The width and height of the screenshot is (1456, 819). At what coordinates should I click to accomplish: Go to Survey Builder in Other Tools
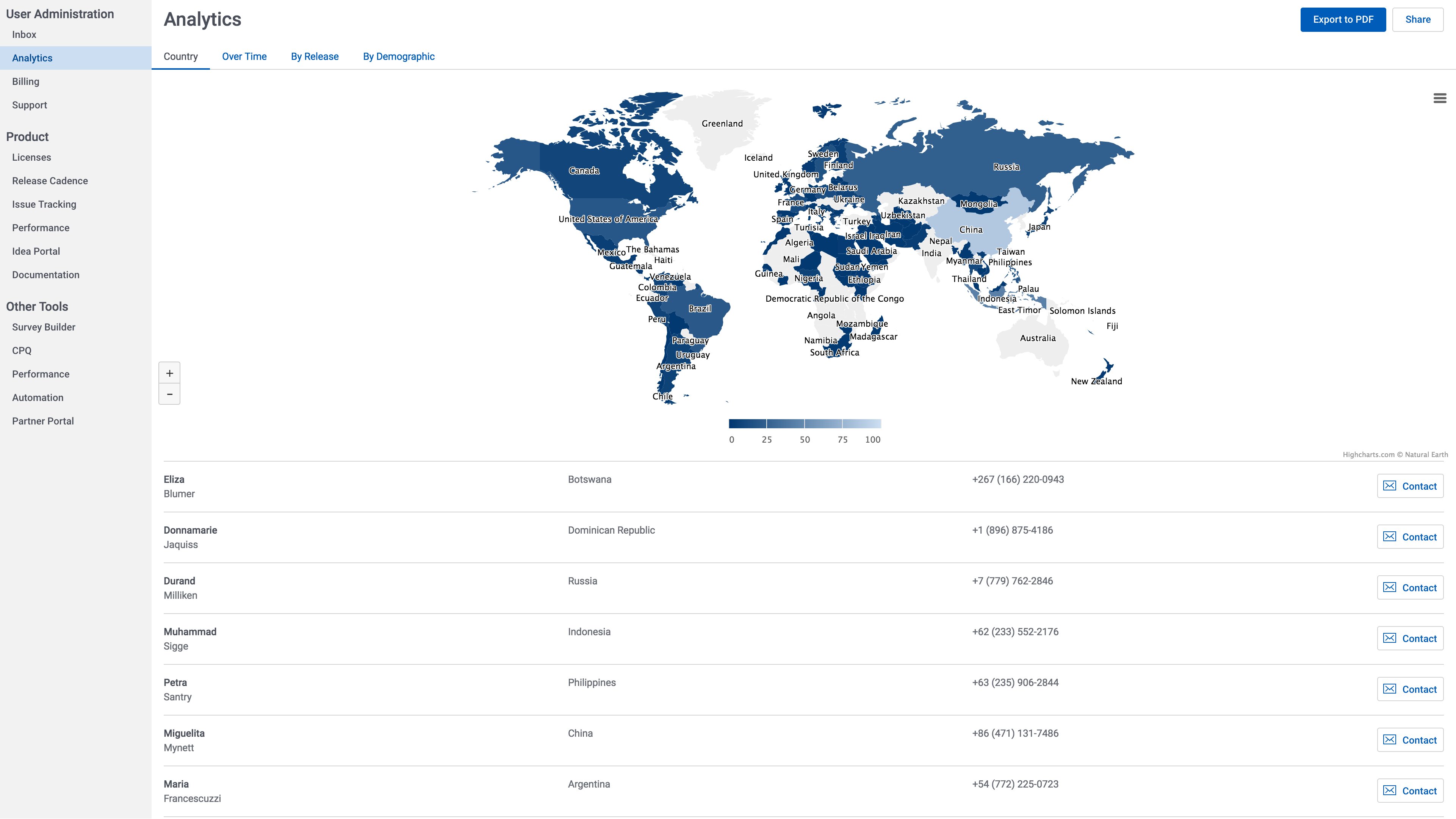pyautogui.click(x=44, y=327)
